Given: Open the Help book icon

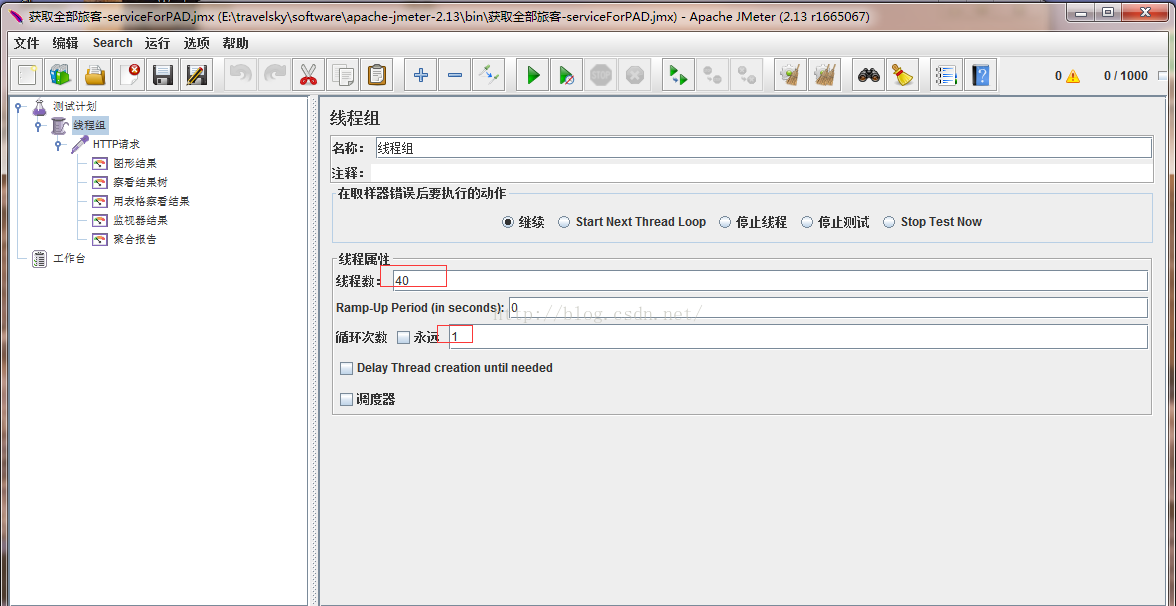Looking at the screenshot, I should (980, 75).
